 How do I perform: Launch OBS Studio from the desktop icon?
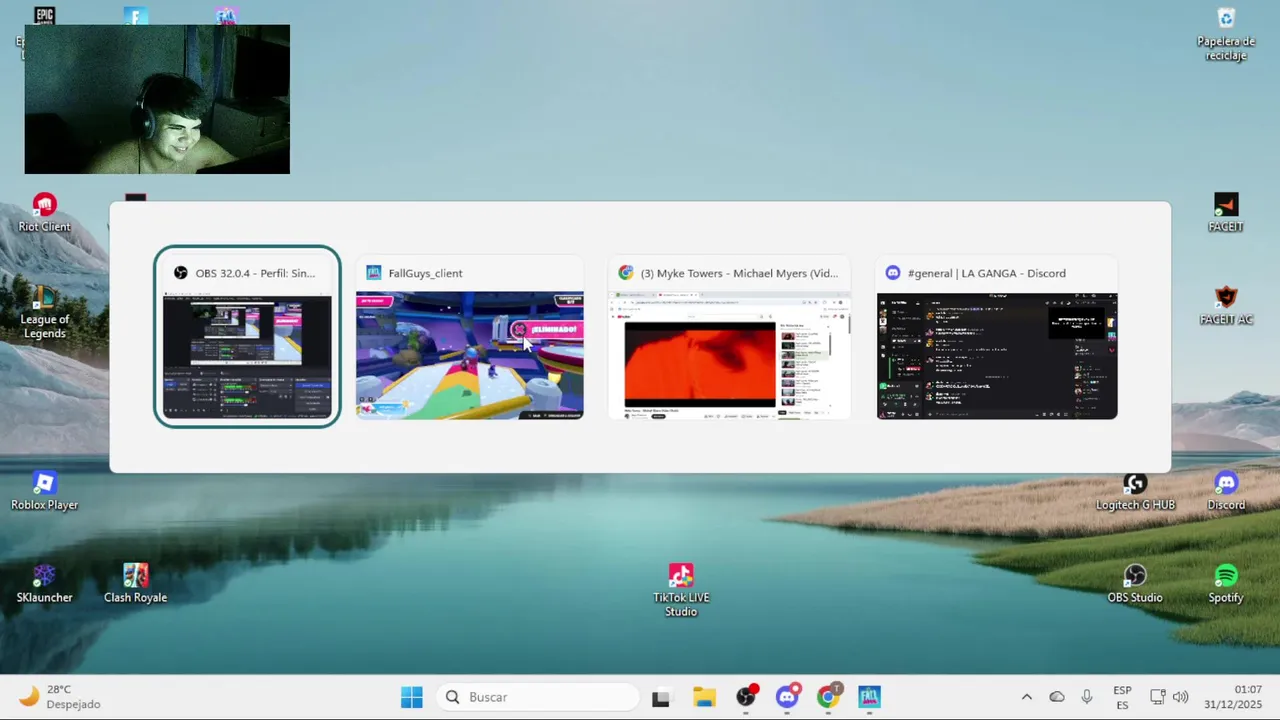[x=1135, y=584]
